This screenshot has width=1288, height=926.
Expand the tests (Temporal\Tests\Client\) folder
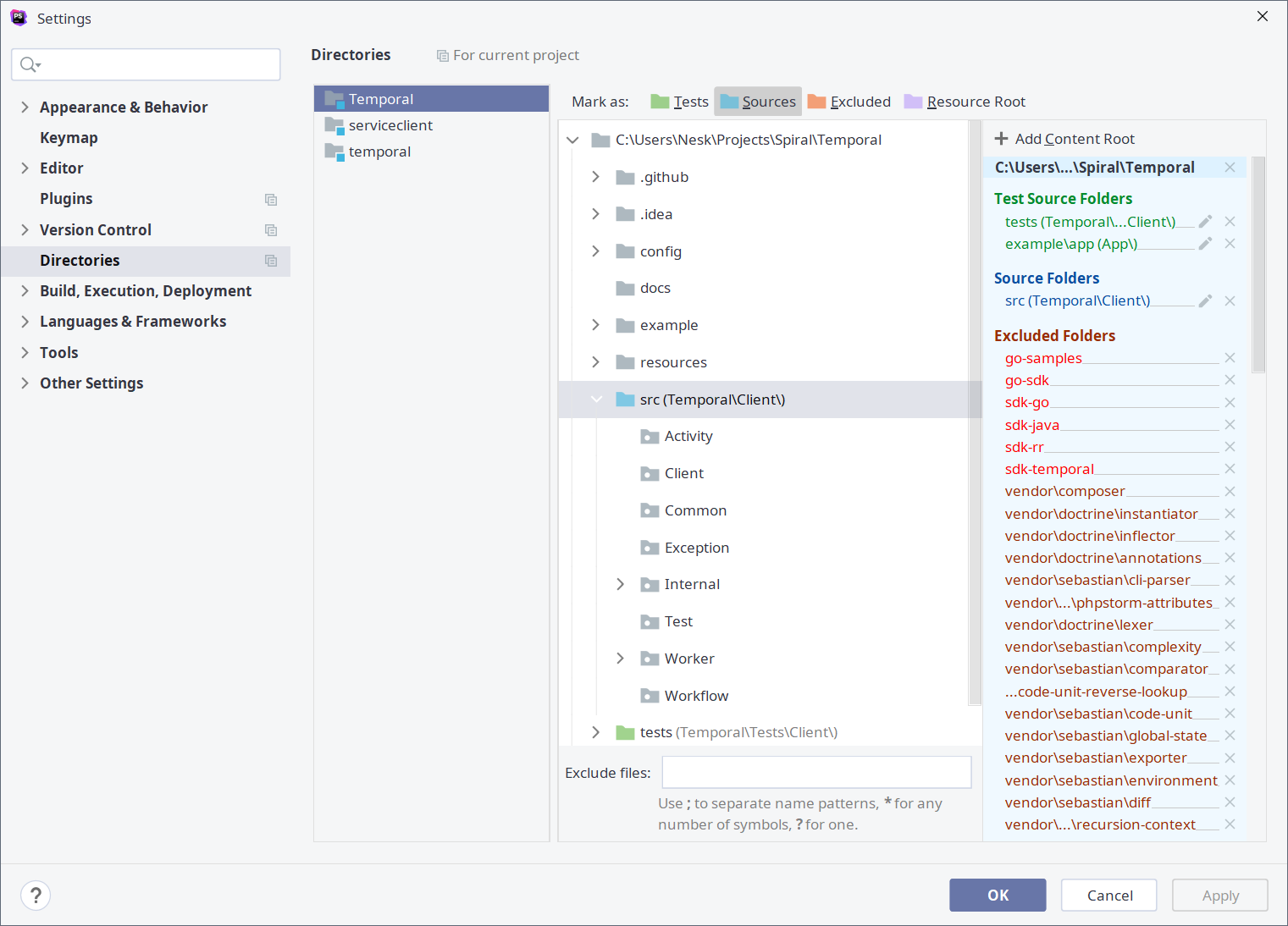596,732
